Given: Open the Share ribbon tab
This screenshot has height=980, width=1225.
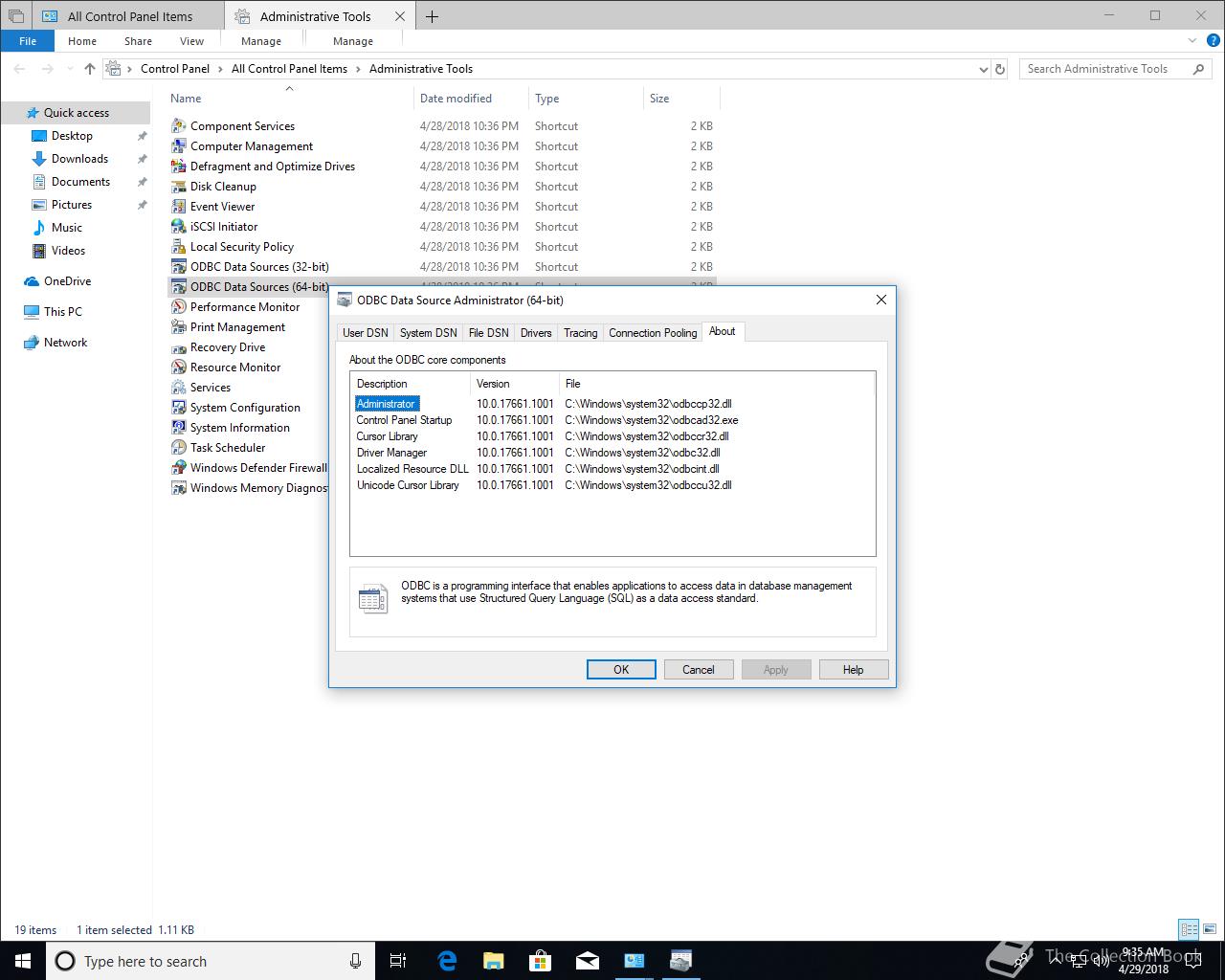Looking at the screenshot, I should coord(138,41).
